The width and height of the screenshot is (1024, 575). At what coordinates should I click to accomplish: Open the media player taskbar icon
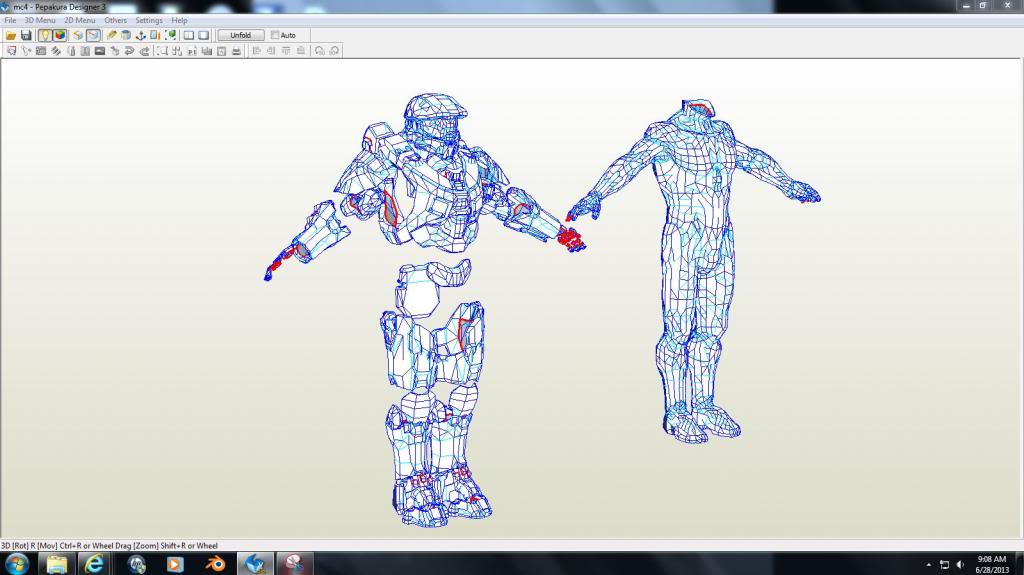(x=174, y=563)
